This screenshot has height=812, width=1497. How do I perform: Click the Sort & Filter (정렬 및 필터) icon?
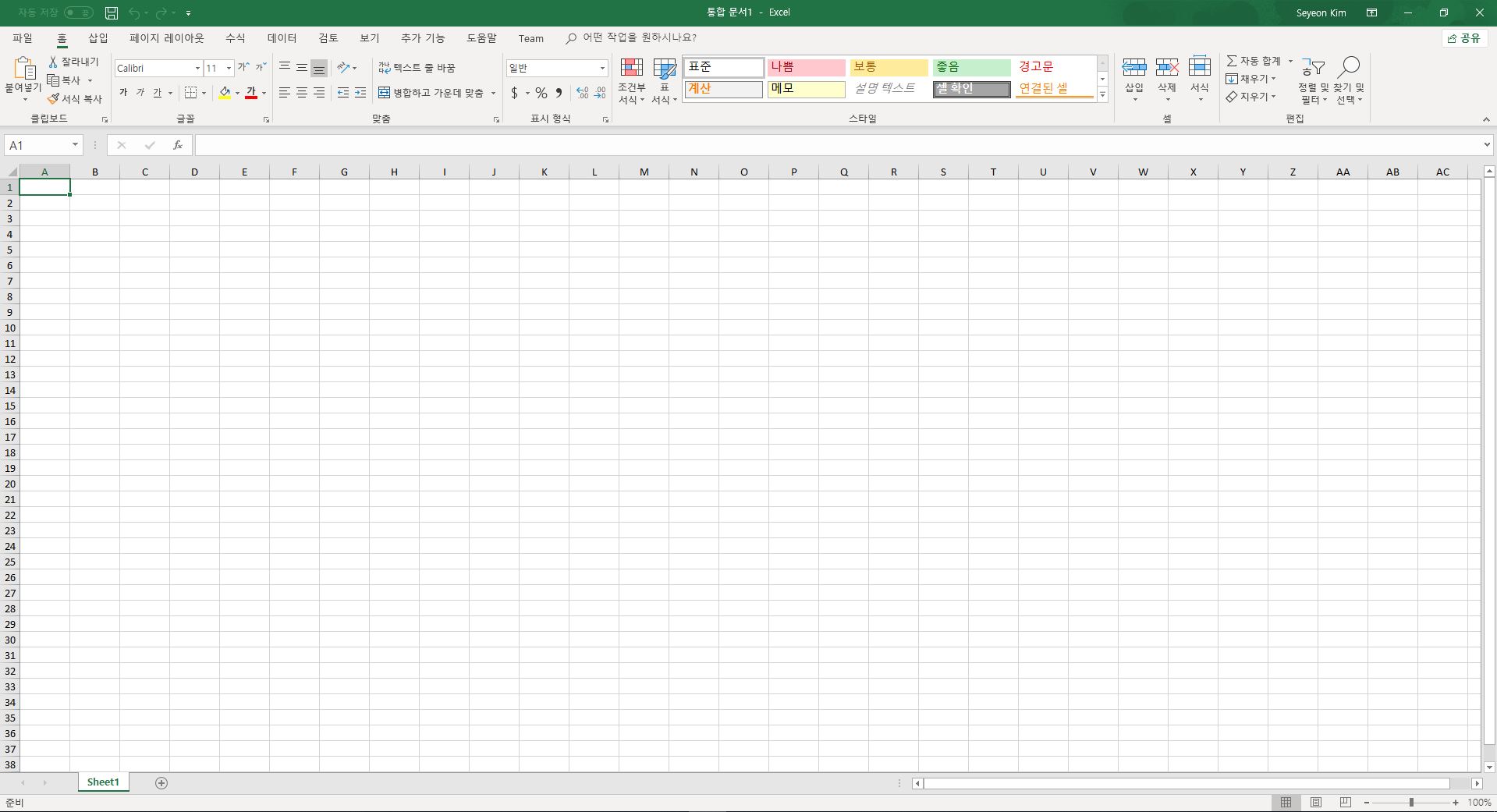(1313, 80)
